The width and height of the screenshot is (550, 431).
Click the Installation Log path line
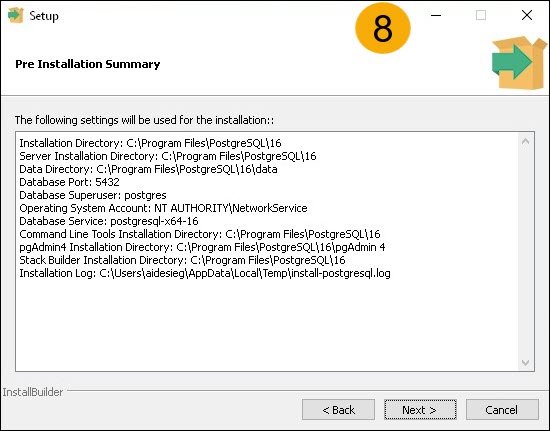pyautogui.click(x=205, y=273)
